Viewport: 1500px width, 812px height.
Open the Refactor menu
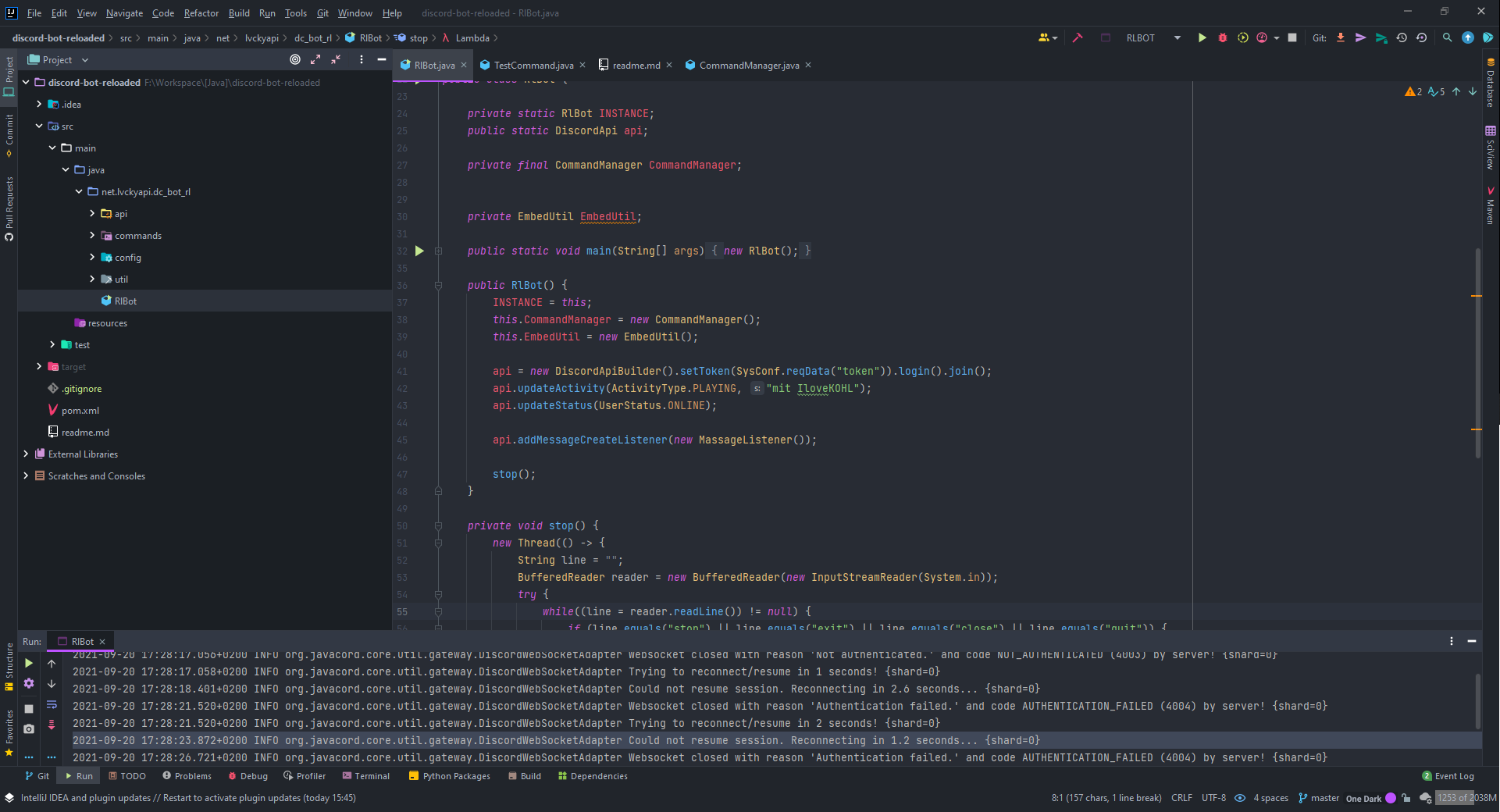click(x=201, y=13)
